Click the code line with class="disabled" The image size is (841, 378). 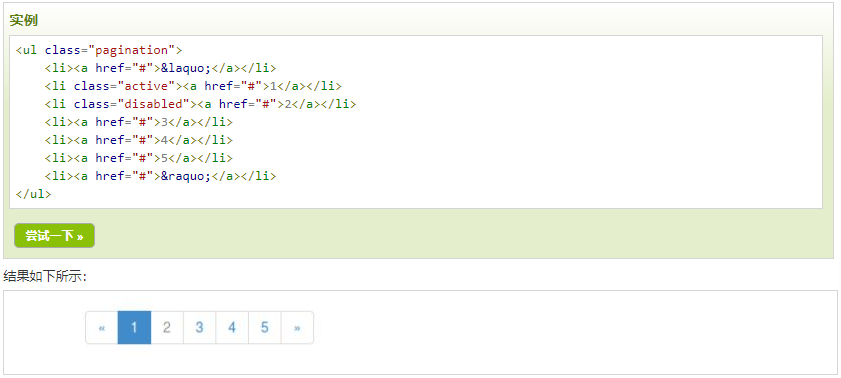pos(201,104)
